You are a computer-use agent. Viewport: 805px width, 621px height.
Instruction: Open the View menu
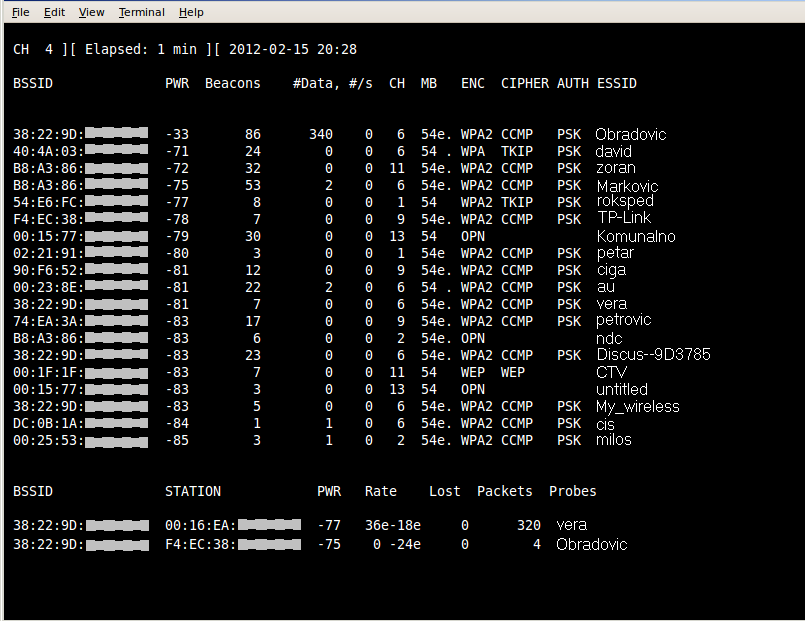tap(91, 12)
